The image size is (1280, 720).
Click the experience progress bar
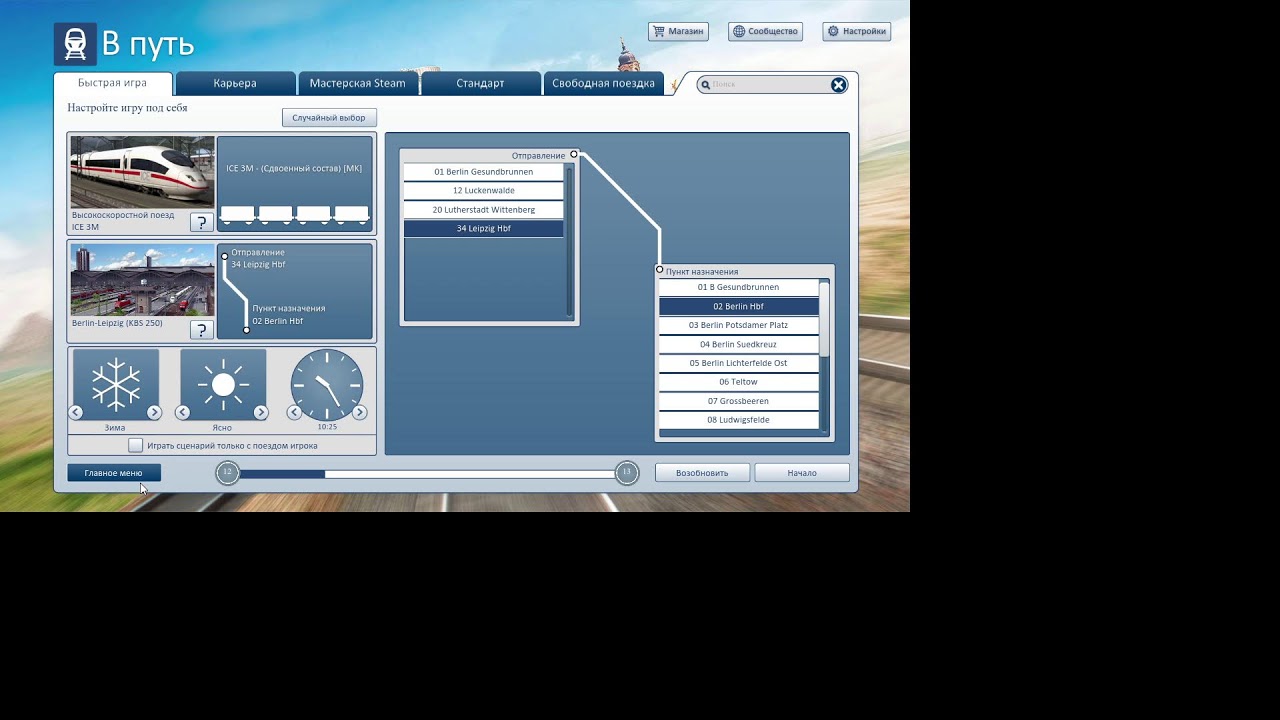click(x=427, y=474)
